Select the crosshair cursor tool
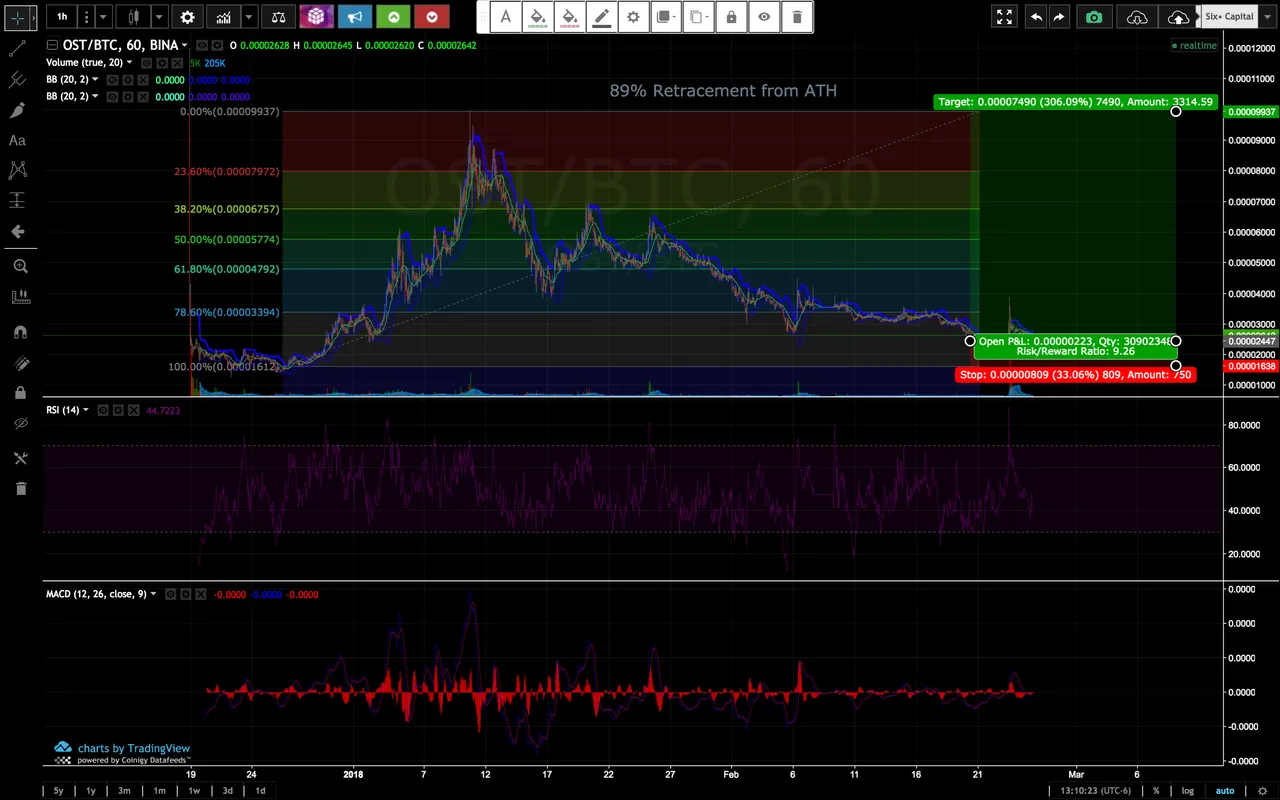 point(18,17)
